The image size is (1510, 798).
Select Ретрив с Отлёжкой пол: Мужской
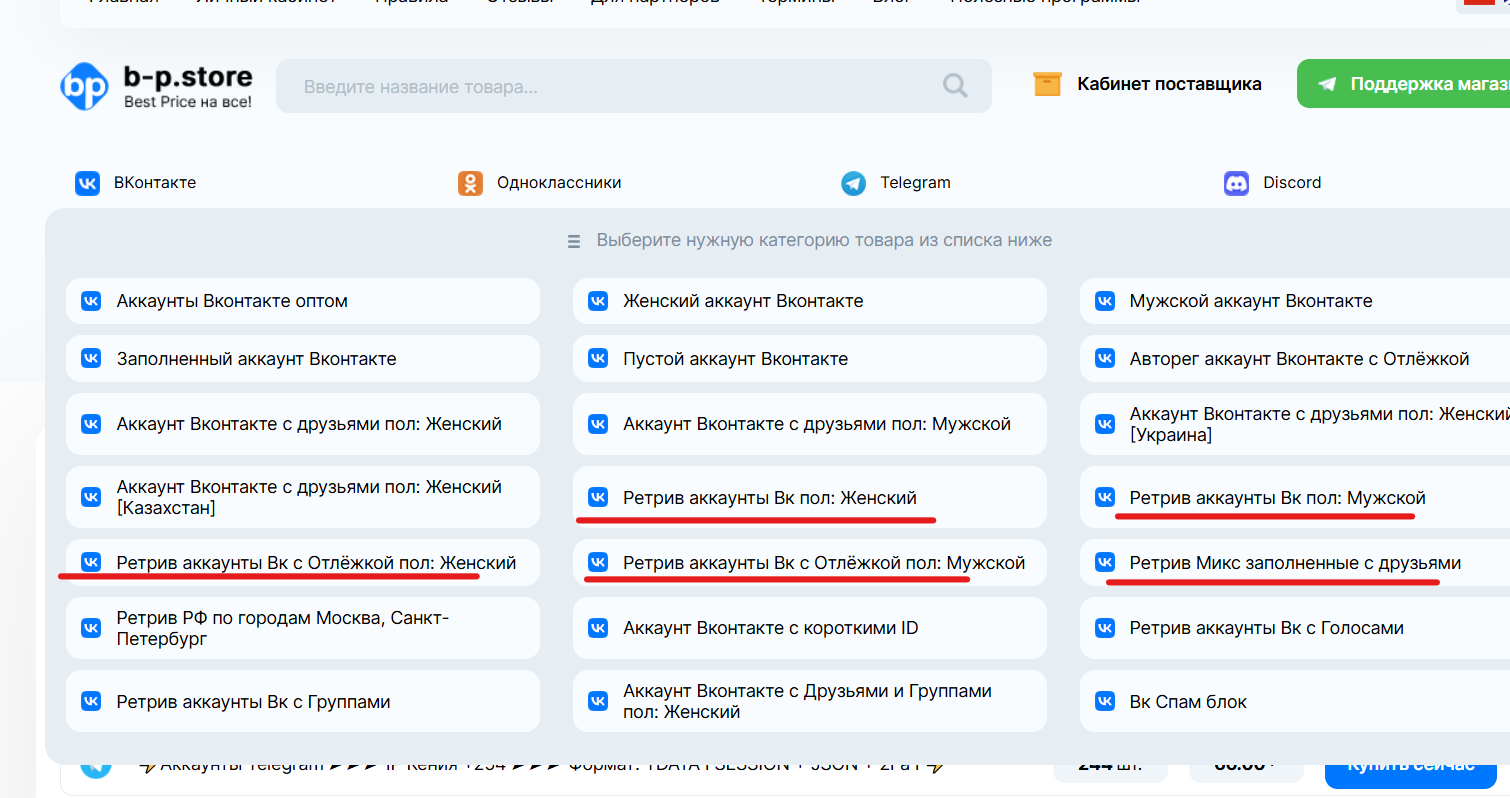pos(810,563)
